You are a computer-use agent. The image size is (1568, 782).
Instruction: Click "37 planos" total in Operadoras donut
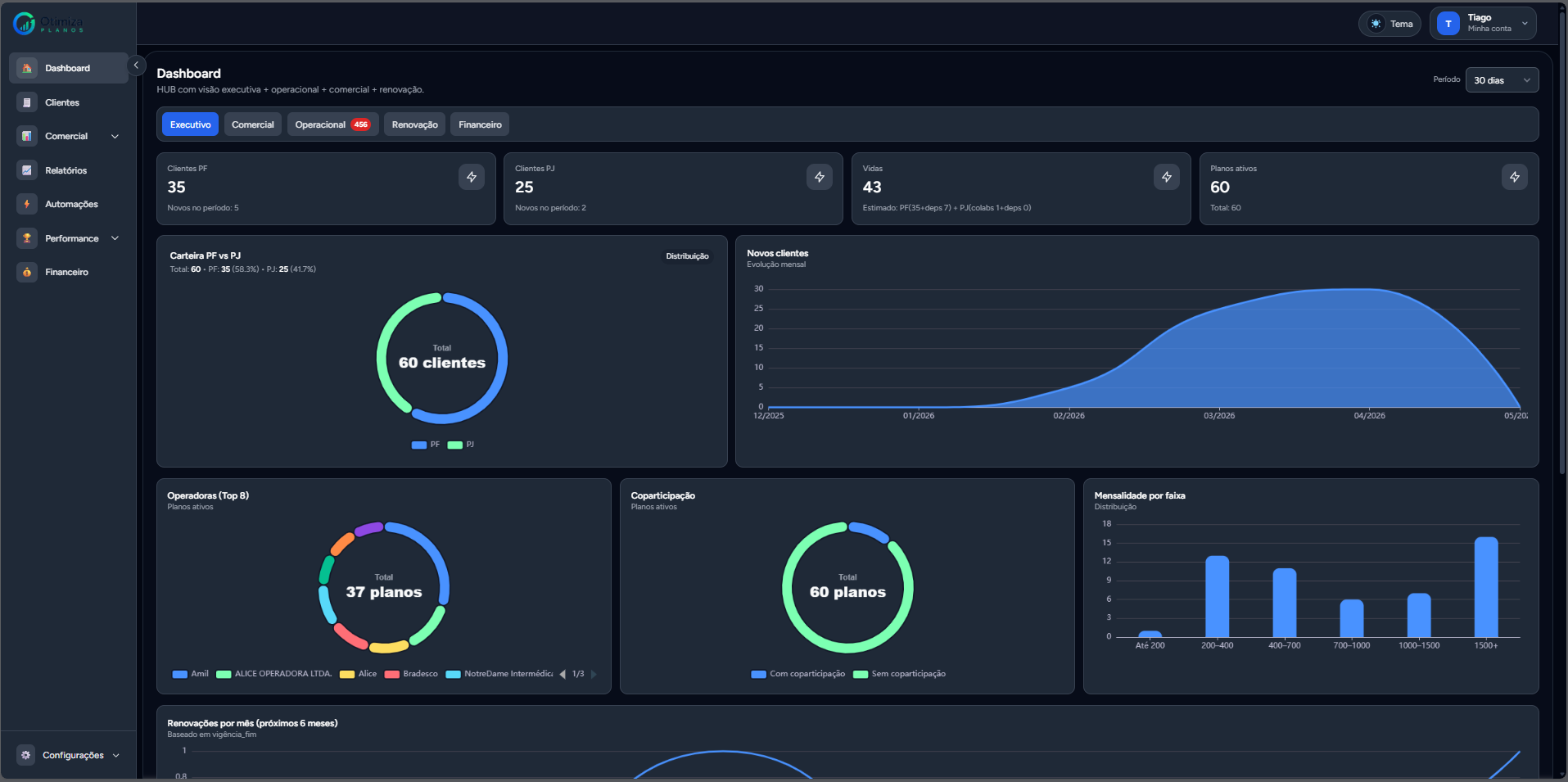coord(384,592)
